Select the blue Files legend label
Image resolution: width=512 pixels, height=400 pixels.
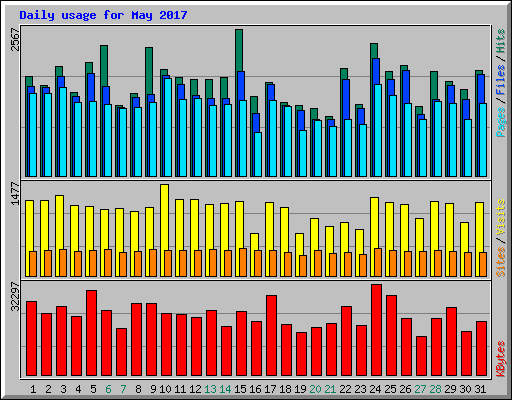pyautogui.click(x=501, y=80)
